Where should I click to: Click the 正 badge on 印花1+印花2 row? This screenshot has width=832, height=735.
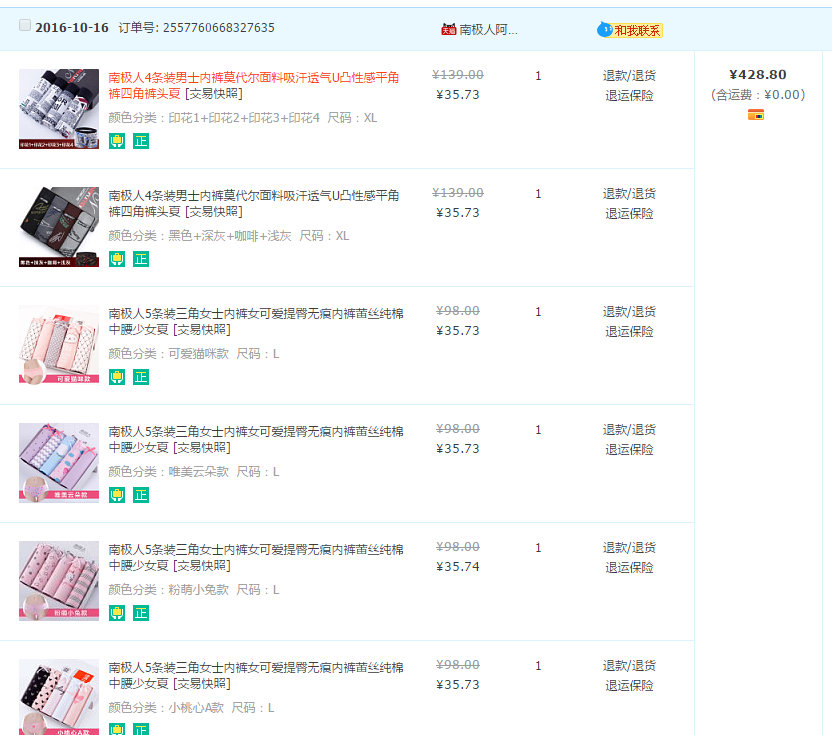[x=141, y=141]
